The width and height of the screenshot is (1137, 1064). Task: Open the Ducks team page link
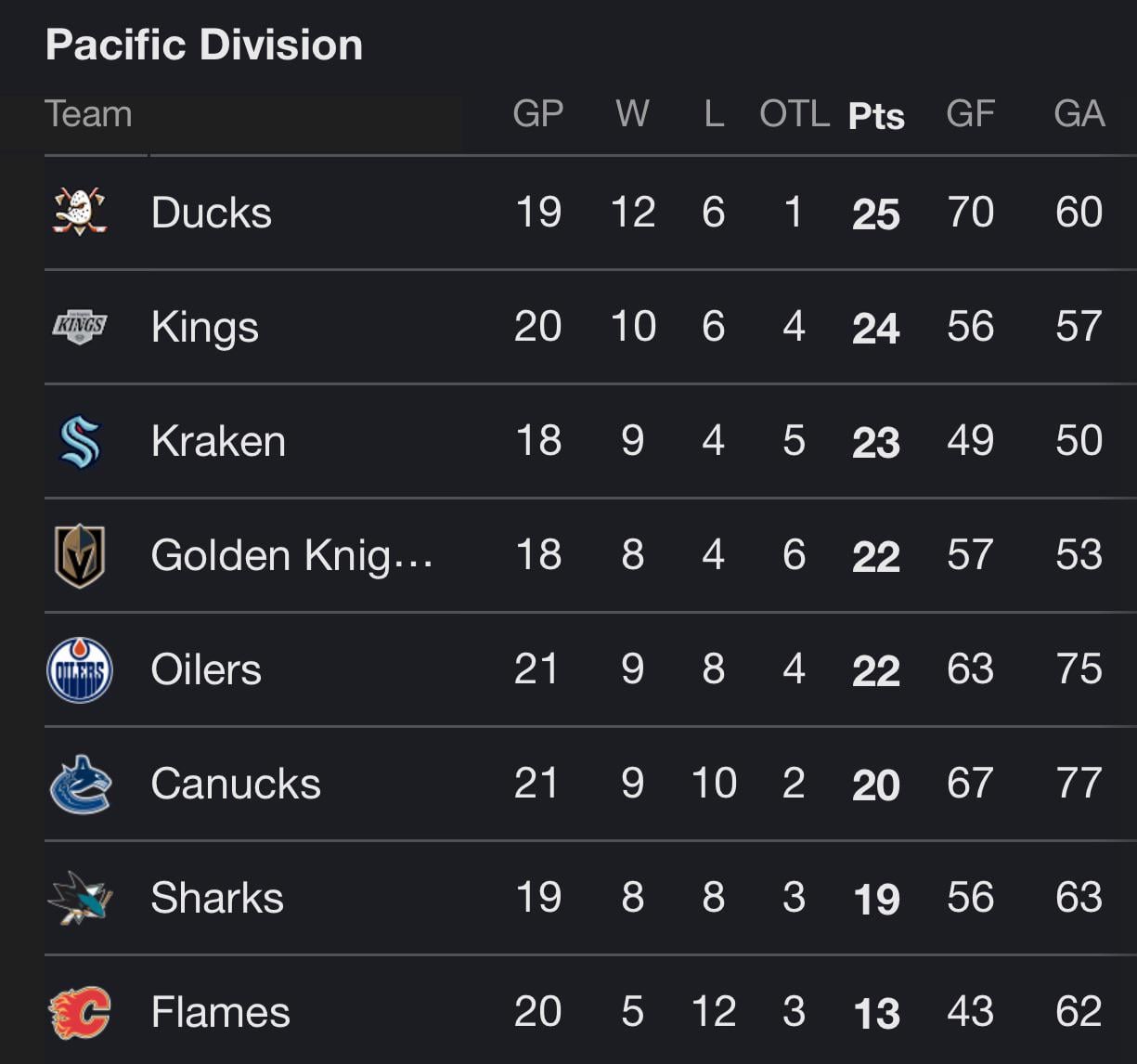(212, 213)
